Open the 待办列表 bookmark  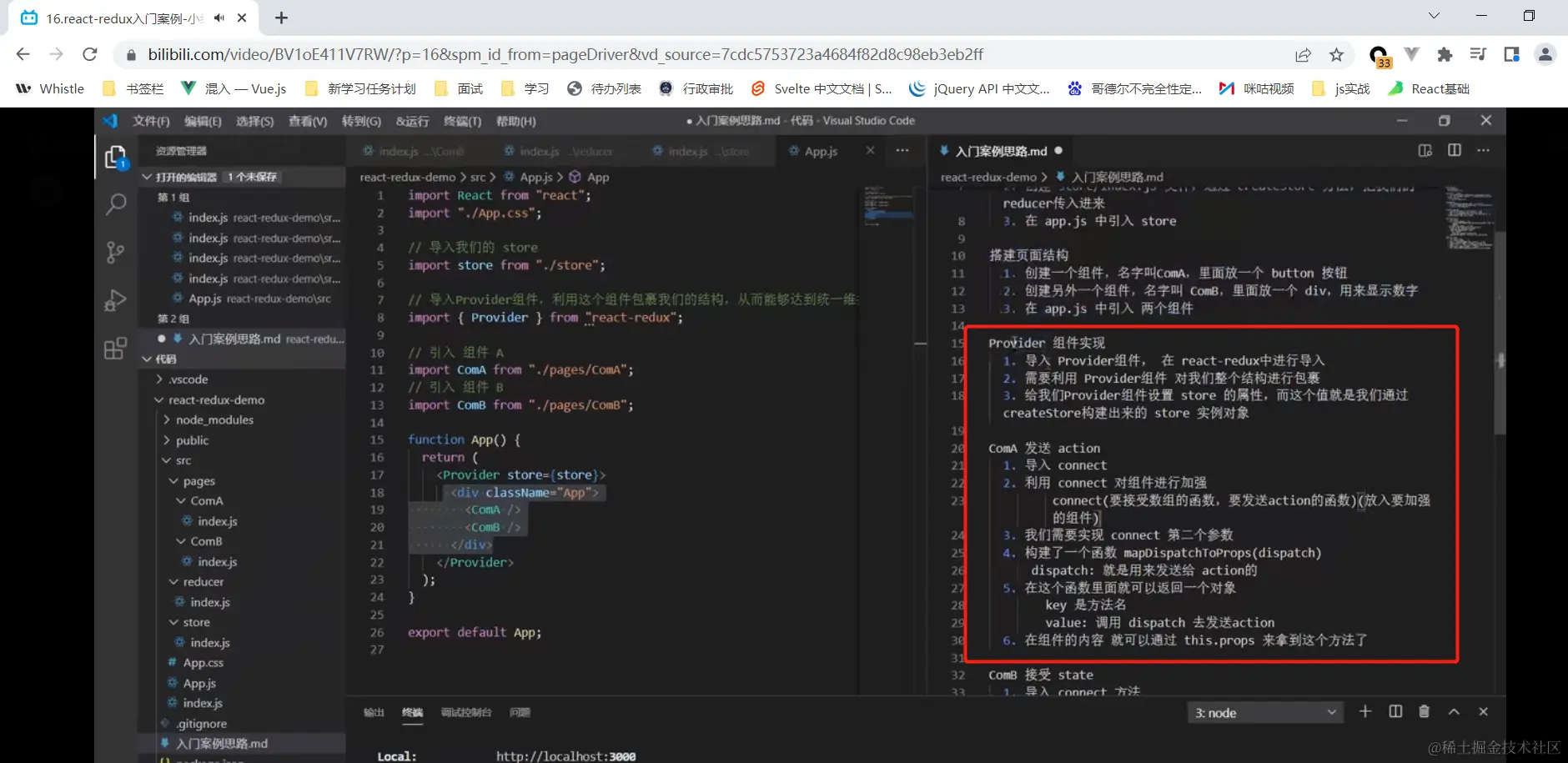click(605, 88)
